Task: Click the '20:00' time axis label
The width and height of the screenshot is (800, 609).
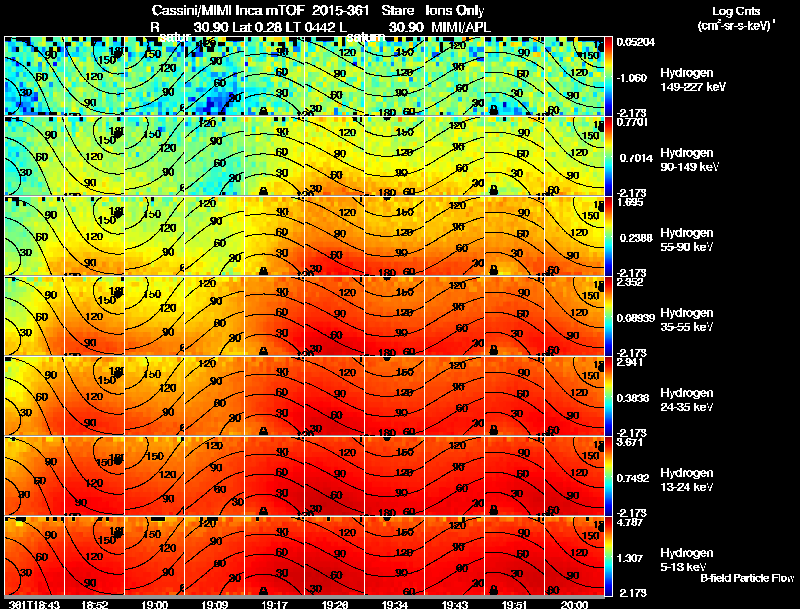Action: coord(574,604)
